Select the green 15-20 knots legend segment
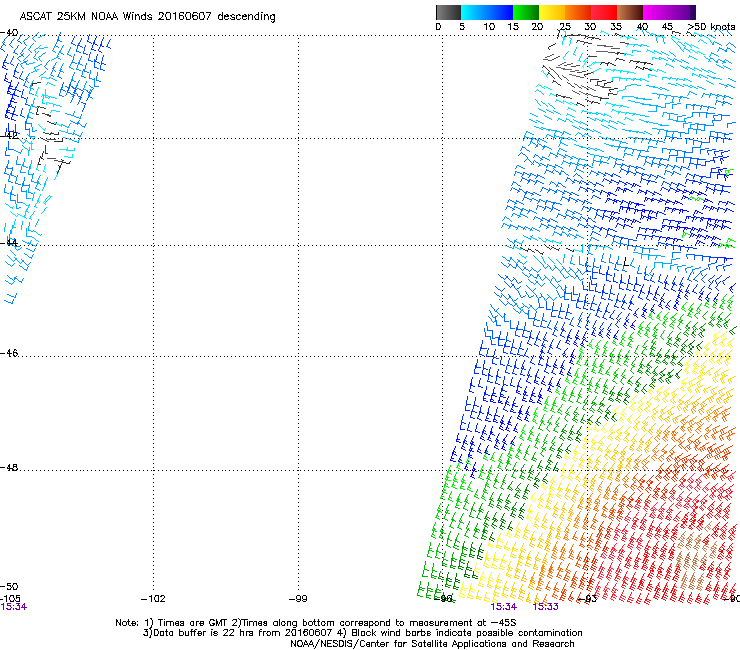740x650 pixels. (x=526, y=12)
